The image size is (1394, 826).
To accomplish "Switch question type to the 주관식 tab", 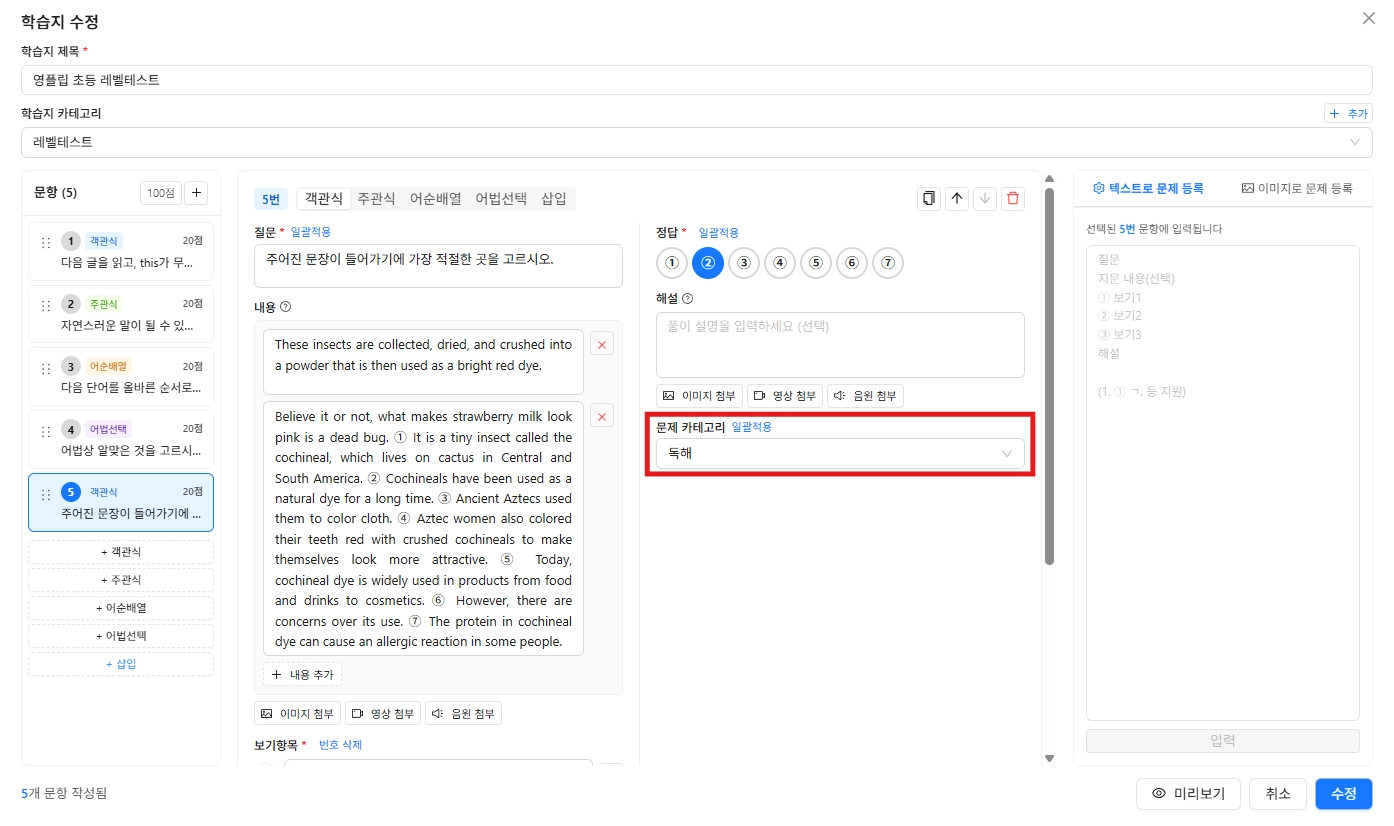I will (376, 199).
